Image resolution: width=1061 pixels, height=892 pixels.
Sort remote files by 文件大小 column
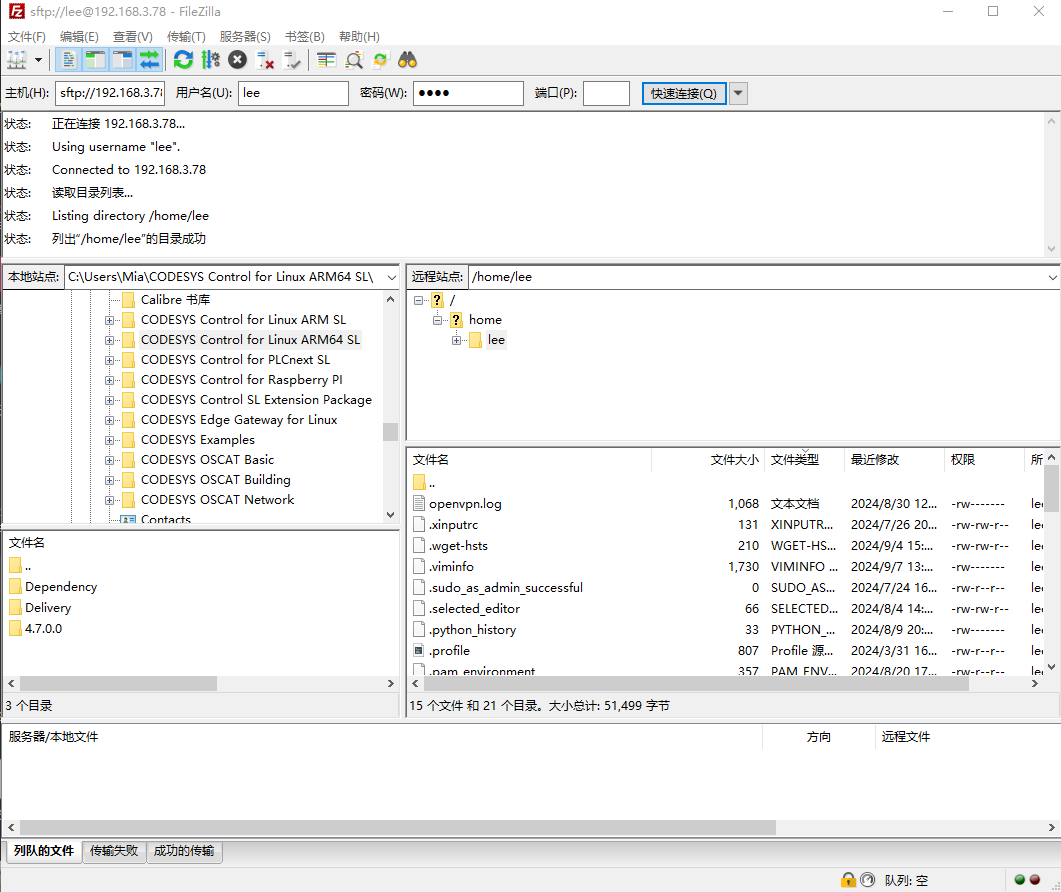click(708, 460)
